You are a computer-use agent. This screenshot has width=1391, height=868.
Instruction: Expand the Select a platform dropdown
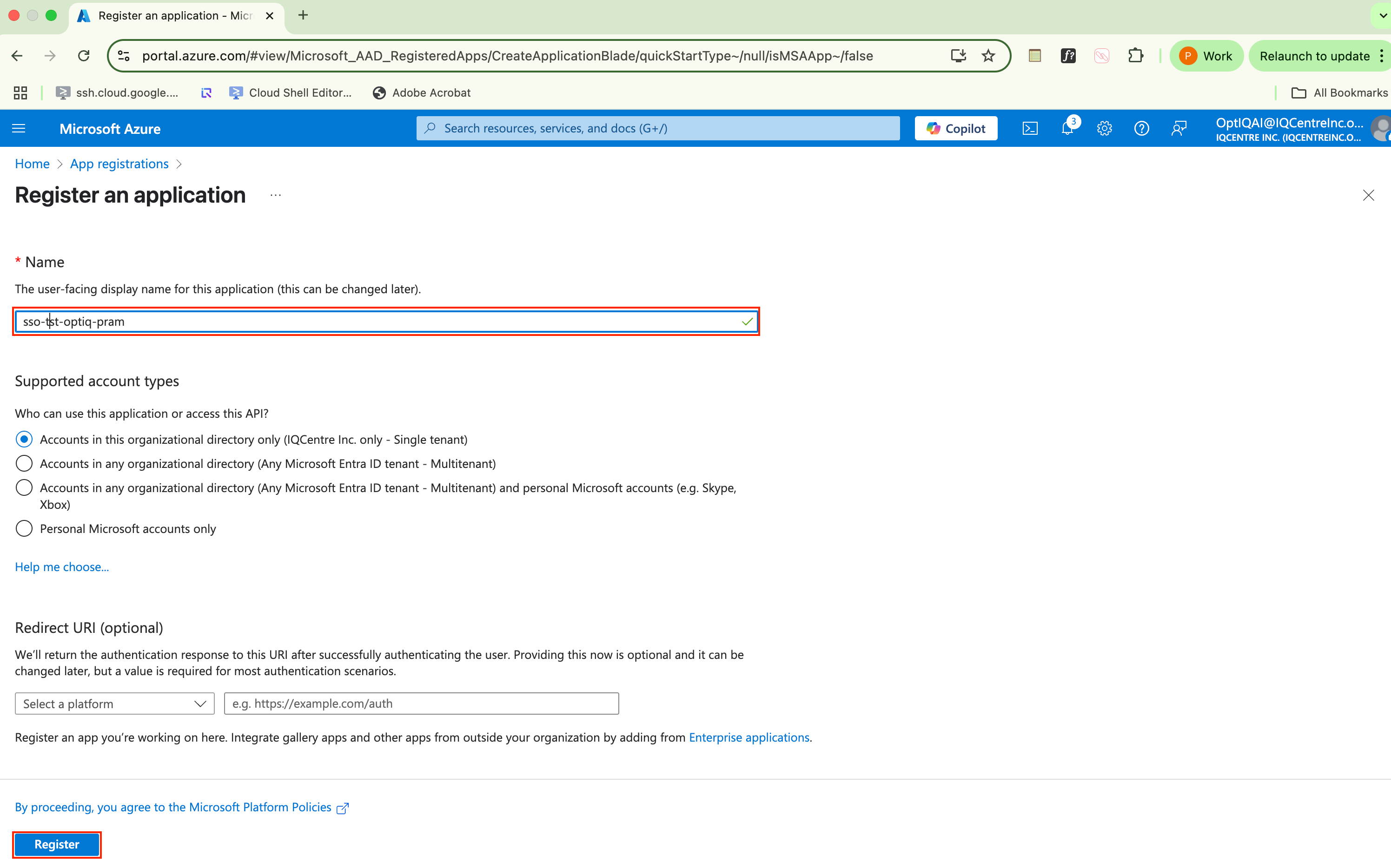tap(115, 703)
